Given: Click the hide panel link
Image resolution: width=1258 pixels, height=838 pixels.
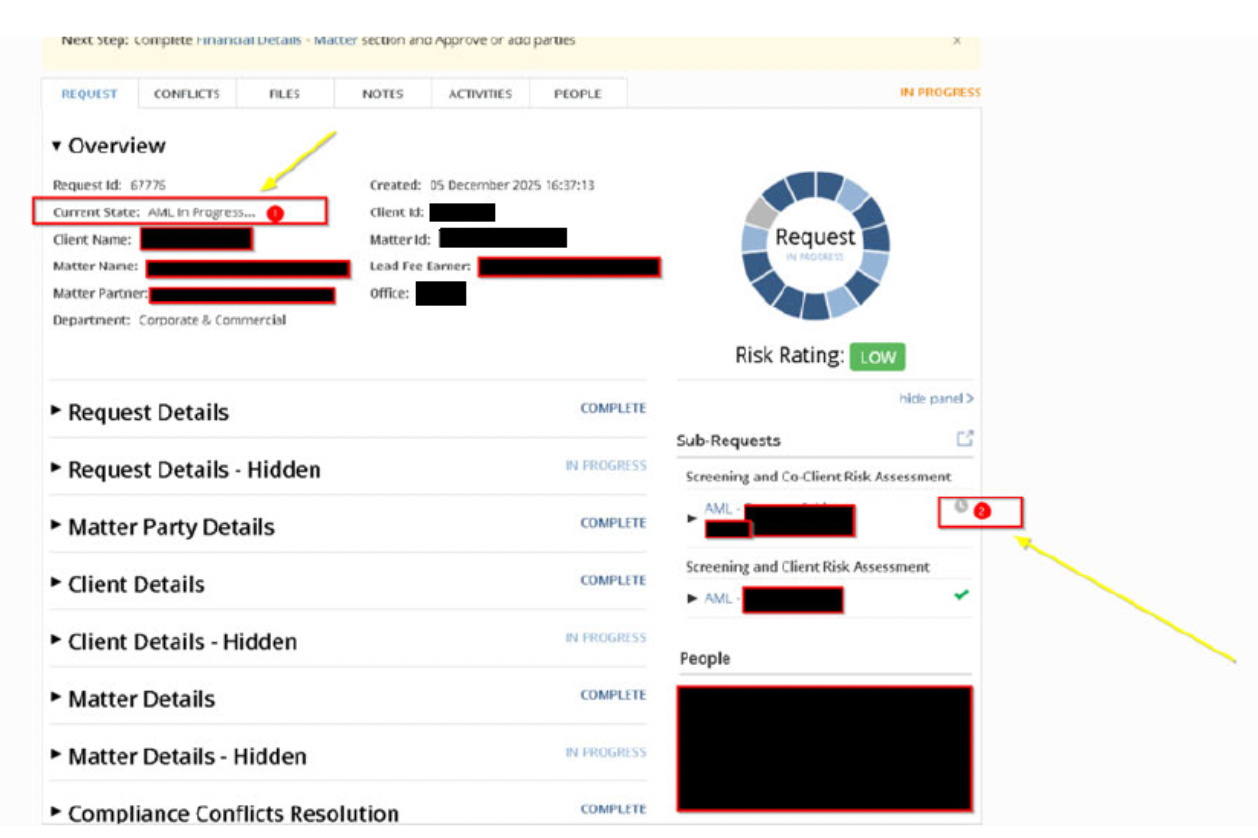Looking at the screenshot, I should pos(936,398).
